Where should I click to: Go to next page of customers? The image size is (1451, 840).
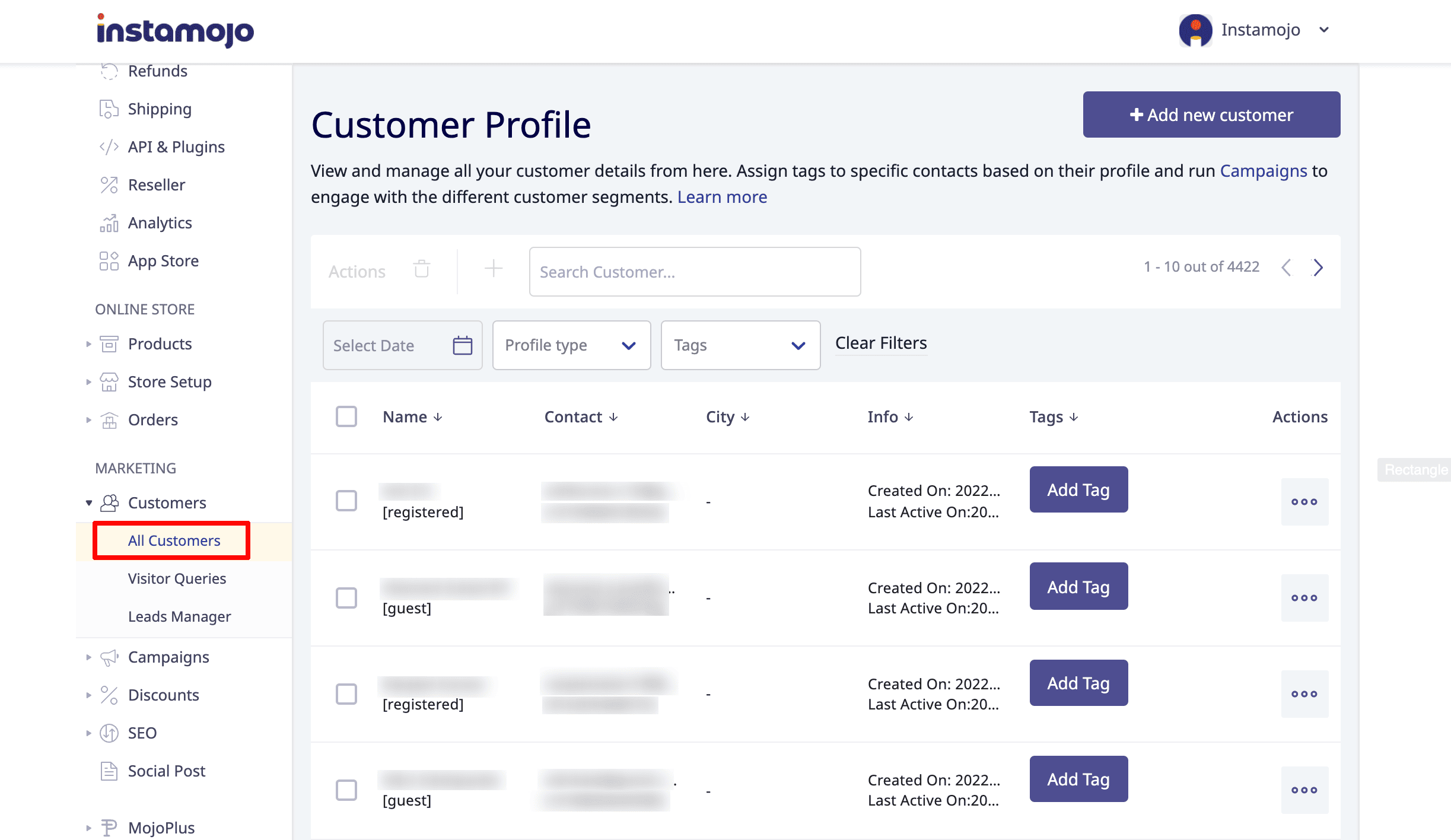coord(1318,268)
